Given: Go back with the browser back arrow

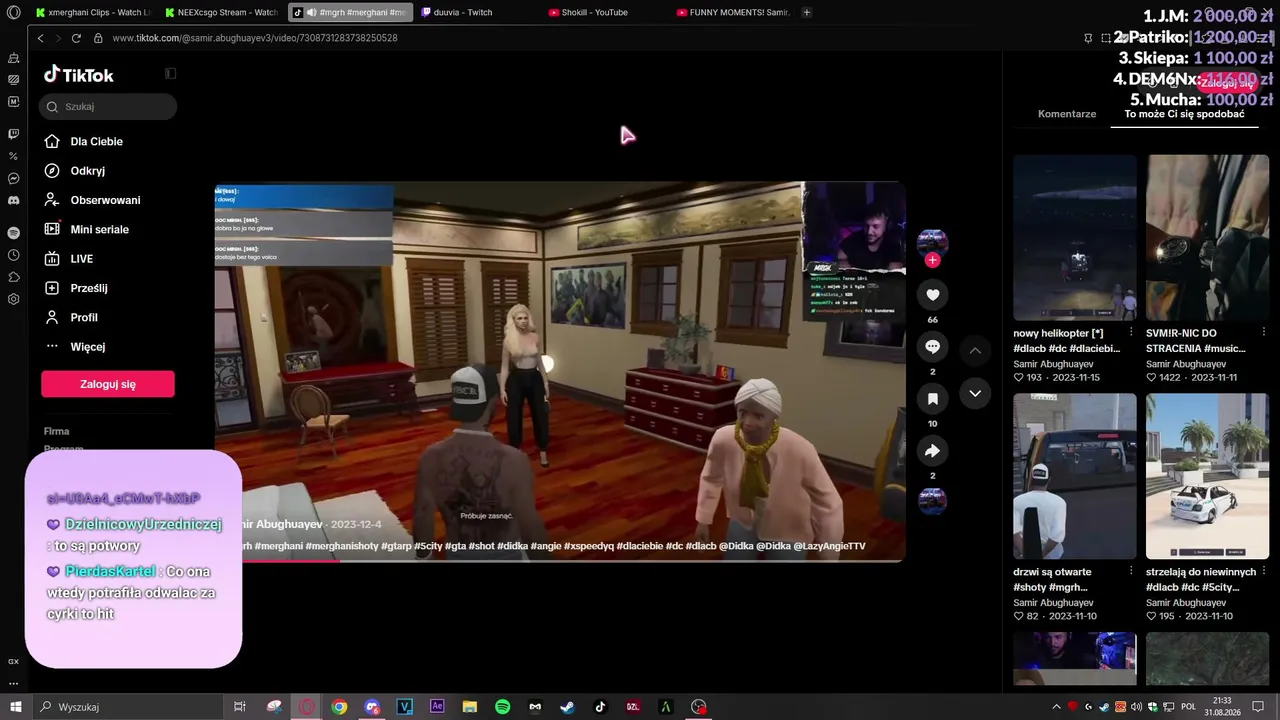Looking at the screenshot, I should click(x=41, y=38).
